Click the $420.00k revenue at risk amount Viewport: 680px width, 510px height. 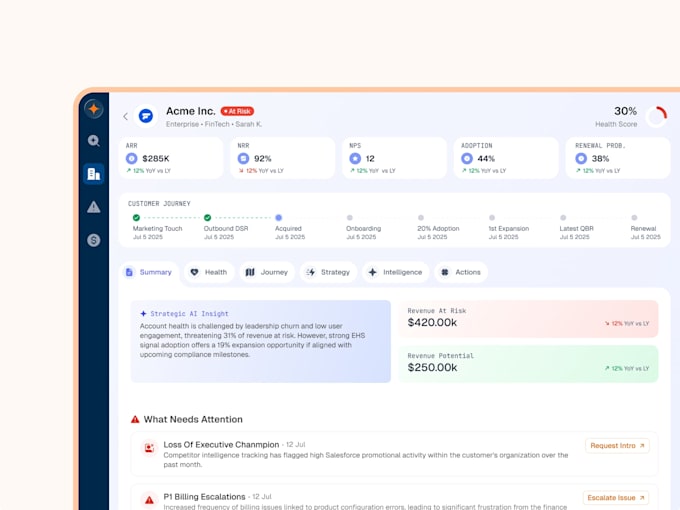click(432, 323)
